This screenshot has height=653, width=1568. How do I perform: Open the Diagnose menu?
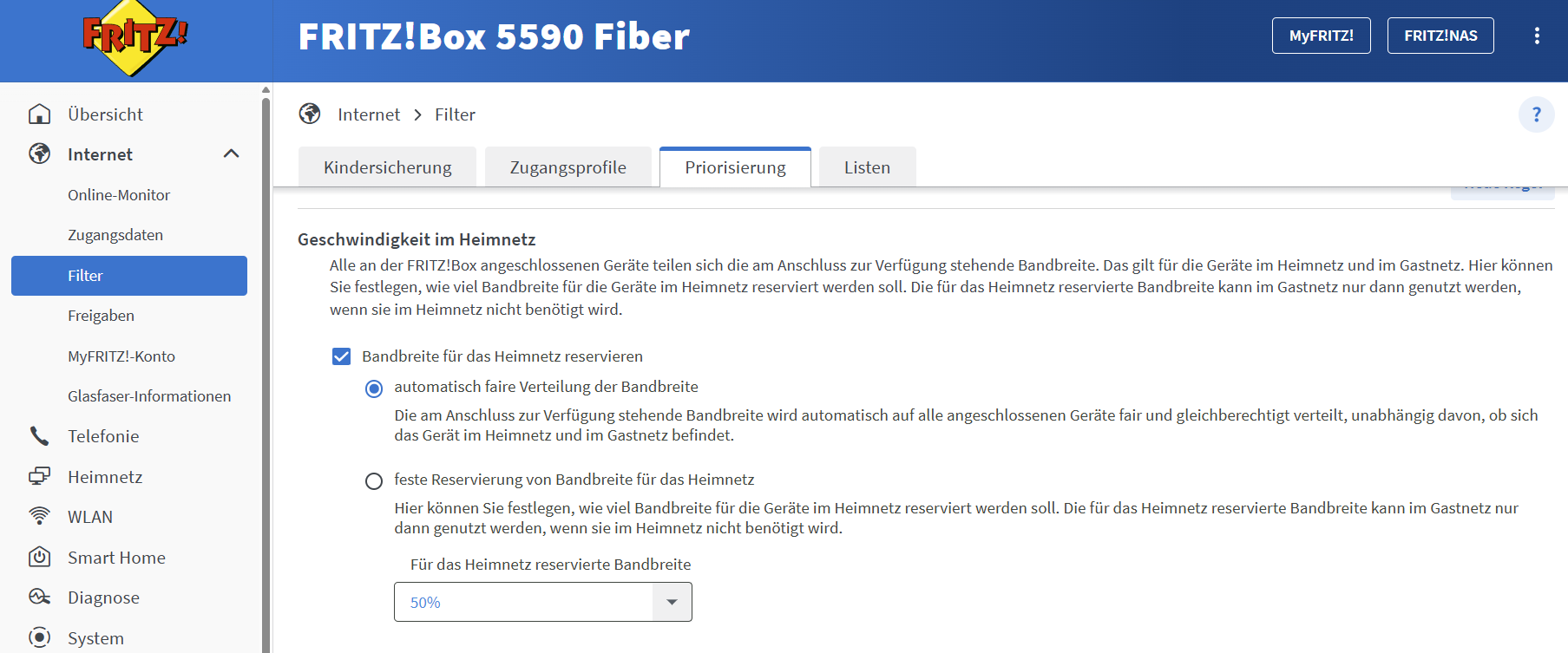[x=103, y=597]
